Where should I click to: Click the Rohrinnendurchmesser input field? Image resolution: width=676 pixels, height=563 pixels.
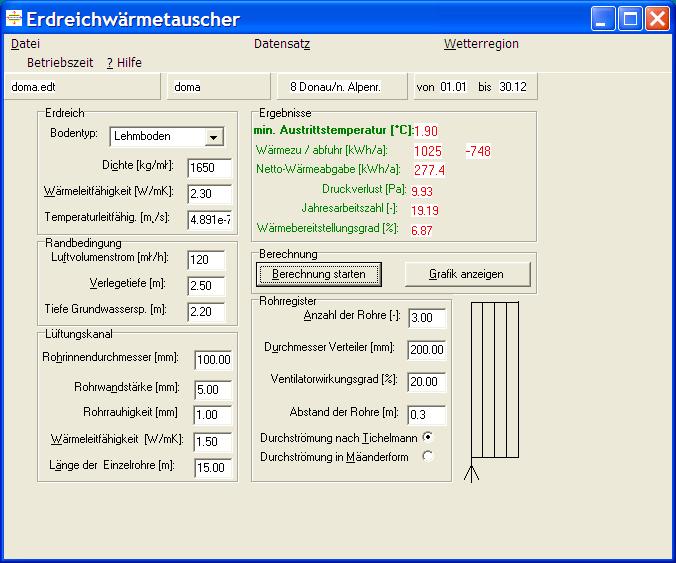pyautogui.click(x=213, y=360)
